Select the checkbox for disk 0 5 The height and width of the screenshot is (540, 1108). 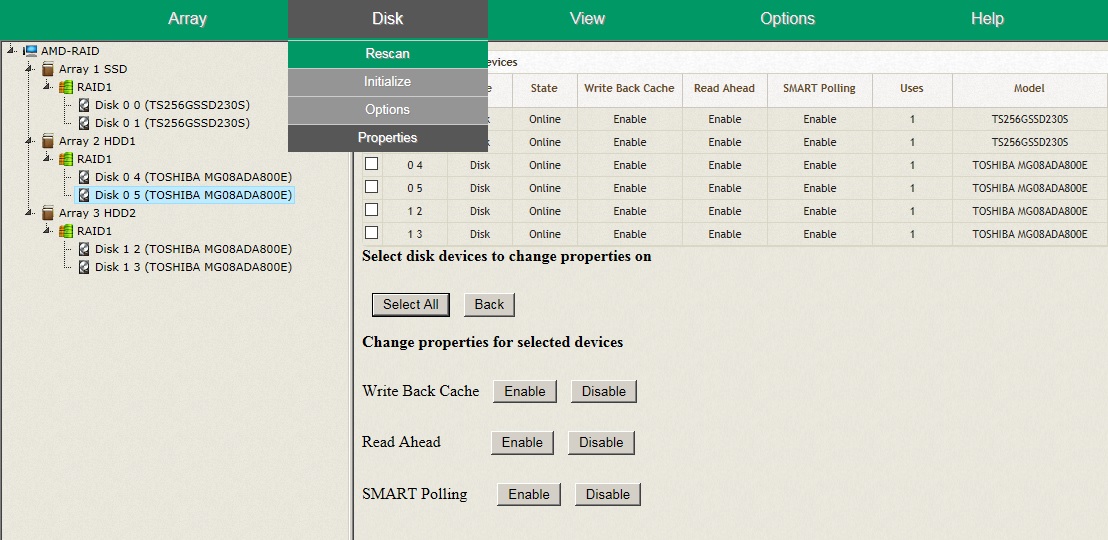pos(371,187)
